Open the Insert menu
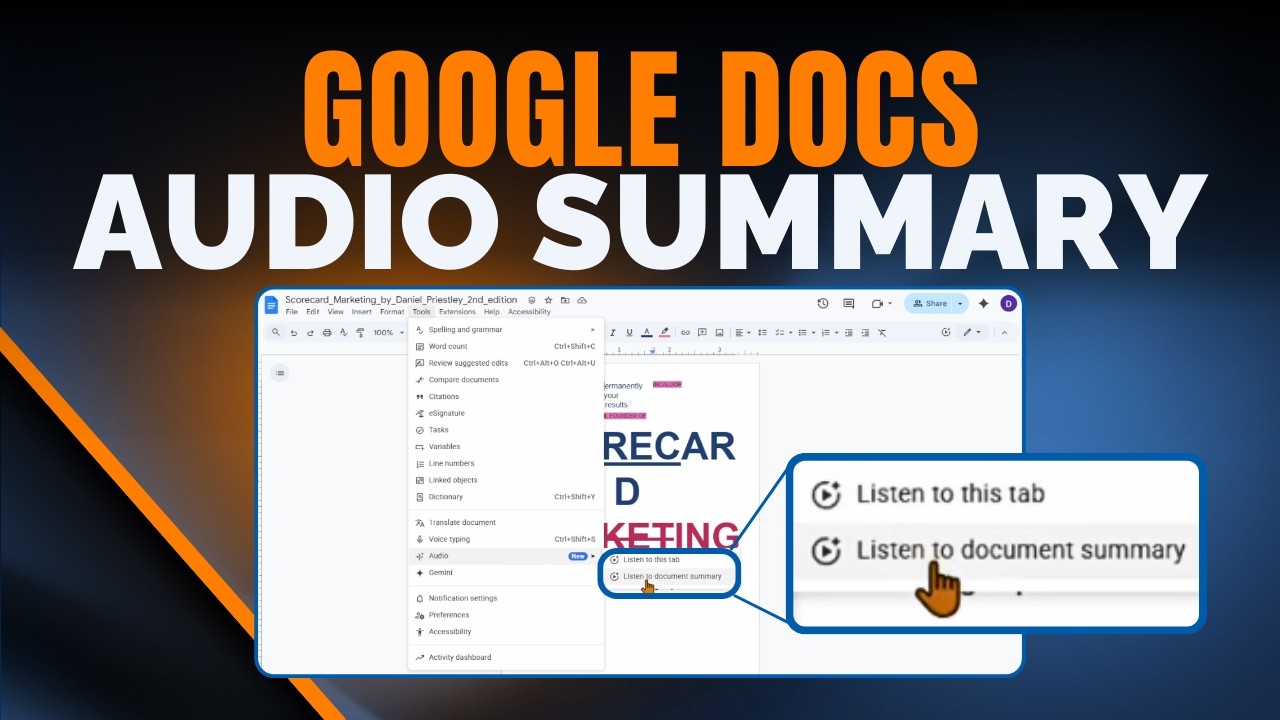Image resolution: width=1280 pixels, height=720 pixels. pos(362,312)
